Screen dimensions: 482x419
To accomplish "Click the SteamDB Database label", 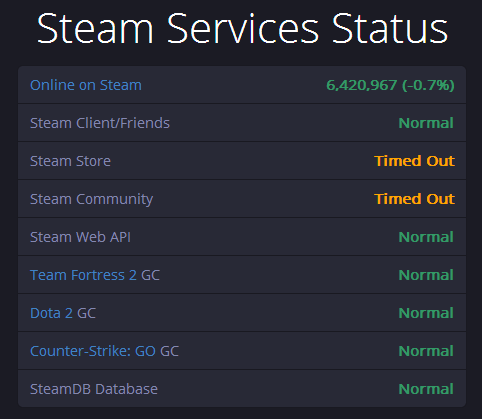I will click(x=94, y=389).
